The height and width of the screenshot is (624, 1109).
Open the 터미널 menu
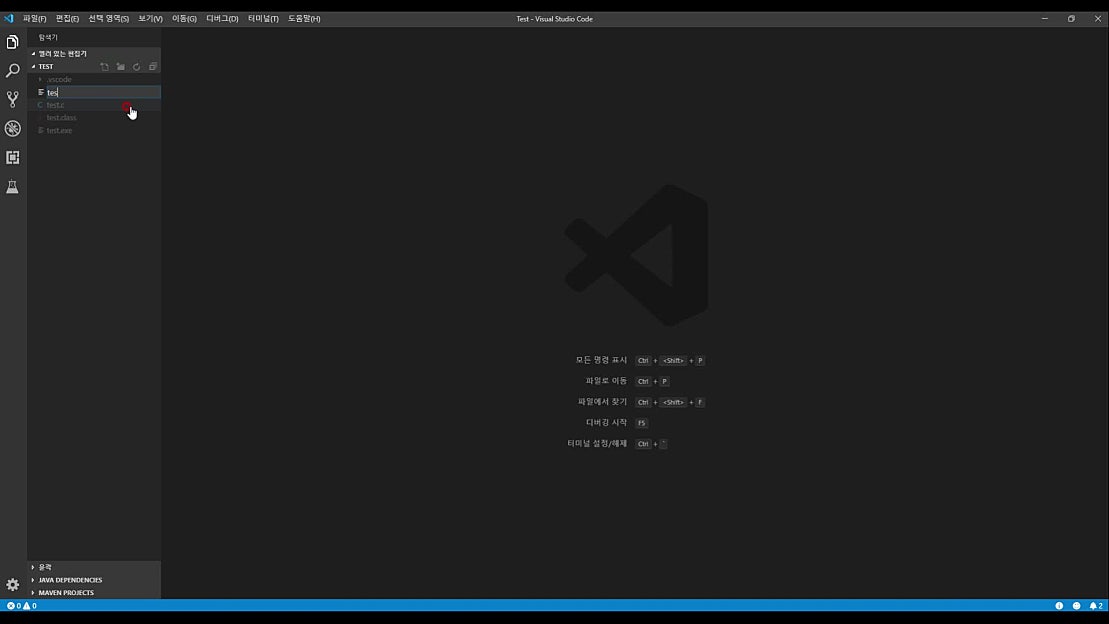coord(264,17)
